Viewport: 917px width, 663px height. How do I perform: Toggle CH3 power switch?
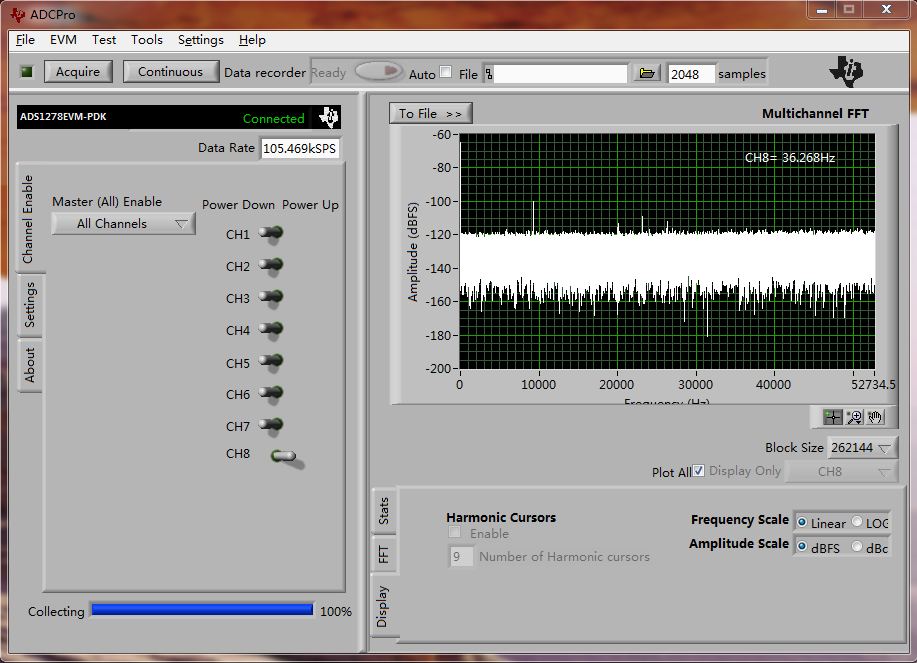271,298
